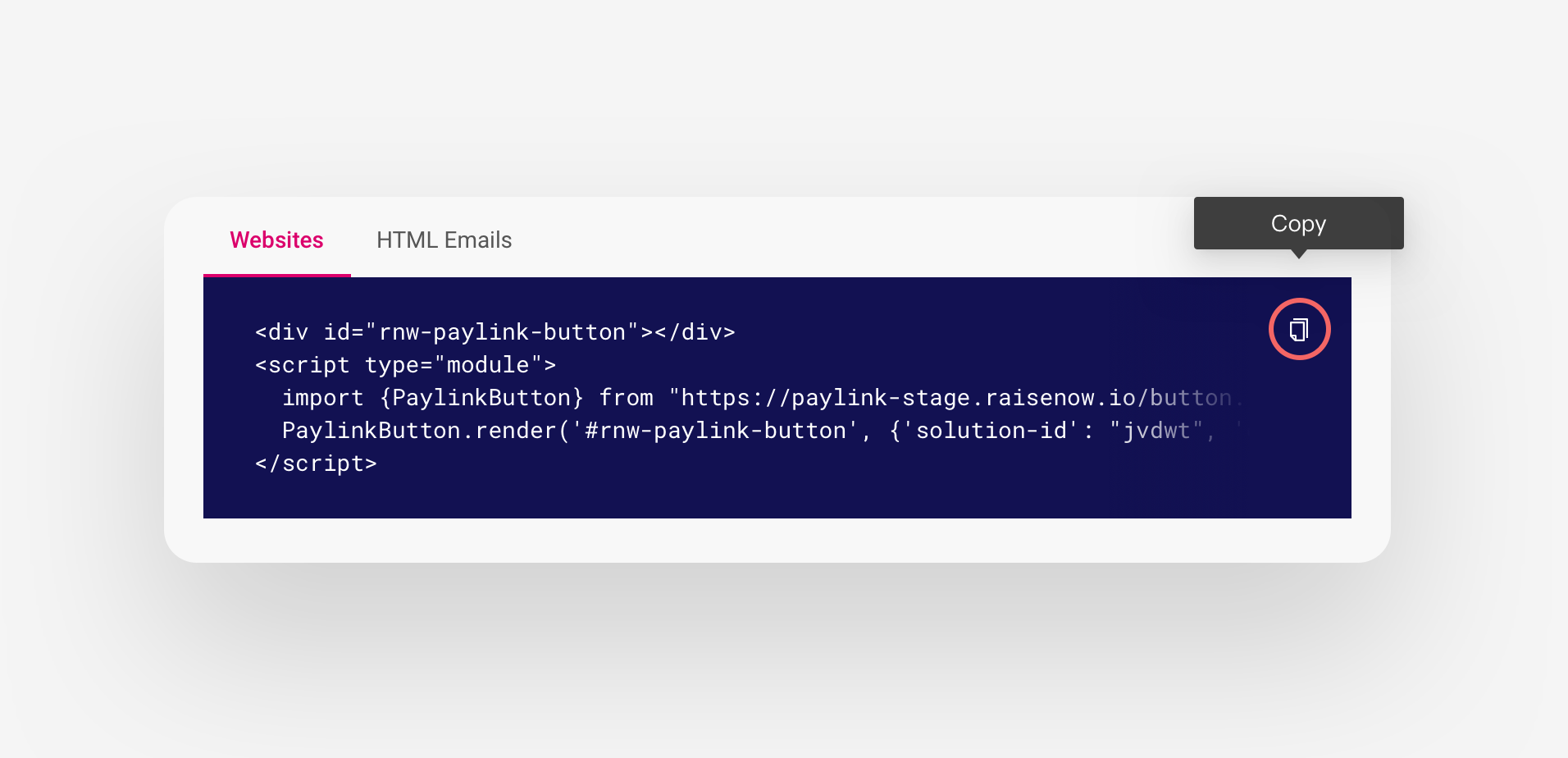Click the pink underline below Websites
Viewport: 1568px width, 758px height.
pos(276,275)
